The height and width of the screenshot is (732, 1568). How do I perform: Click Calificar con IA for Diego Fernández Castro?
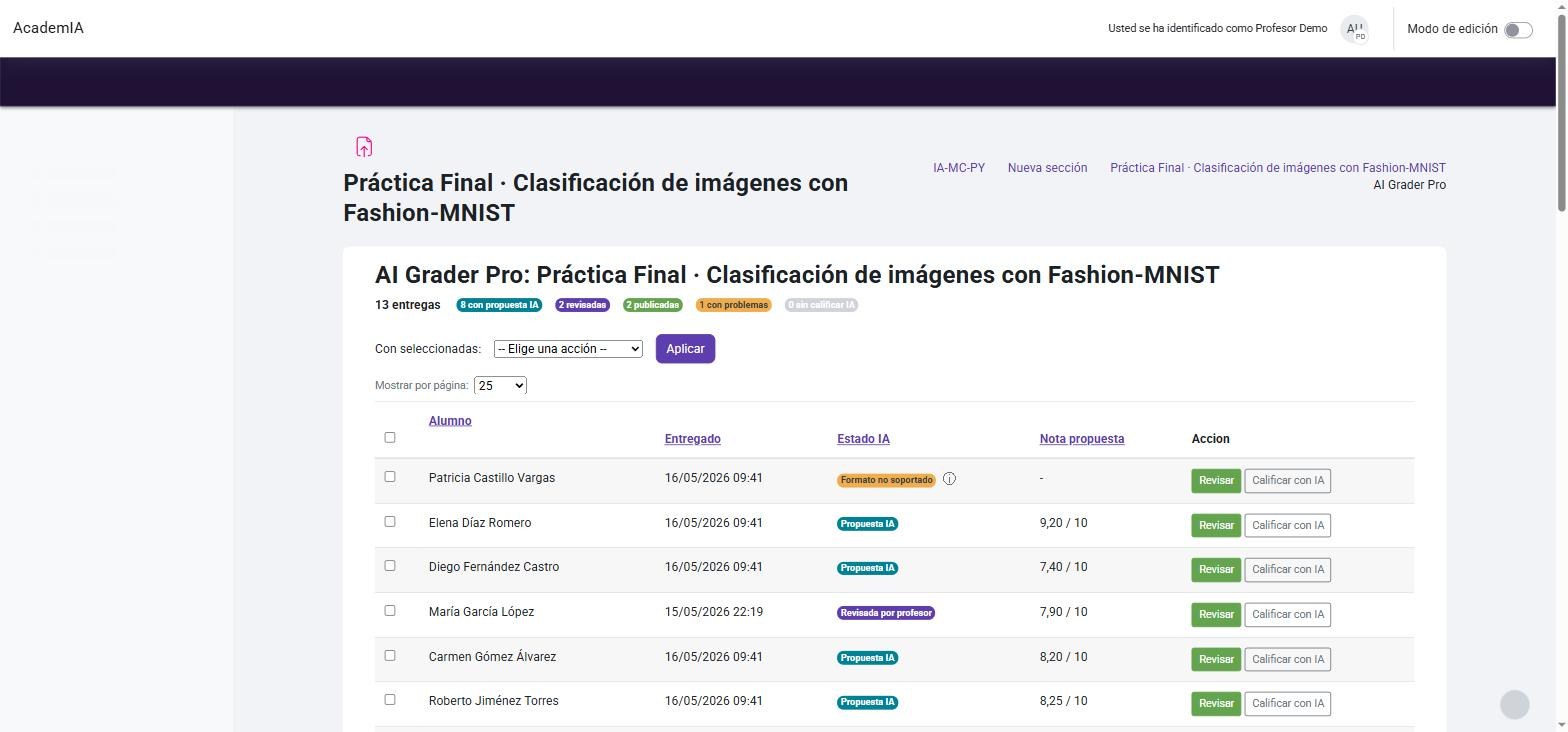[1288, 570]
